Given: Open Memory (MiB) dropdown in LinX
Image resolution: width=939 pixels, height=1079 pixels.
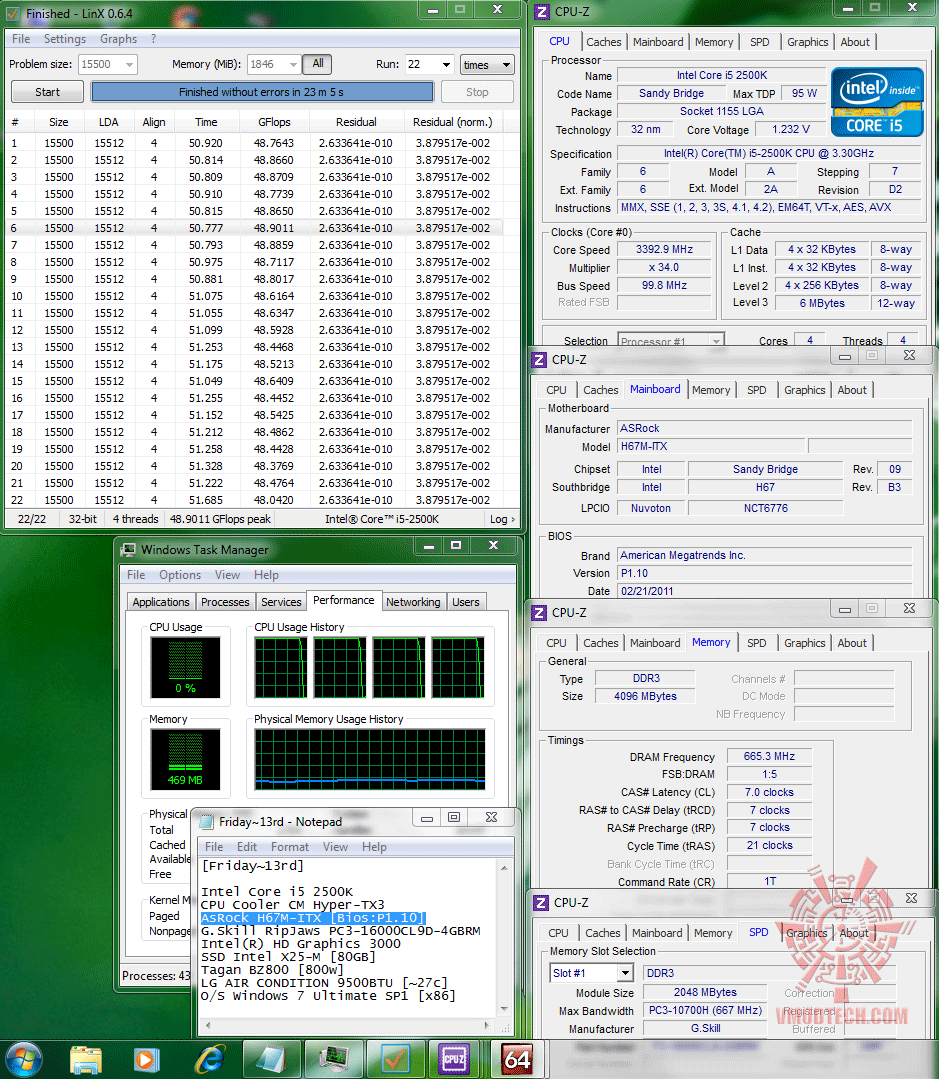Looking at the screenshot, I should tap(294, 65).
